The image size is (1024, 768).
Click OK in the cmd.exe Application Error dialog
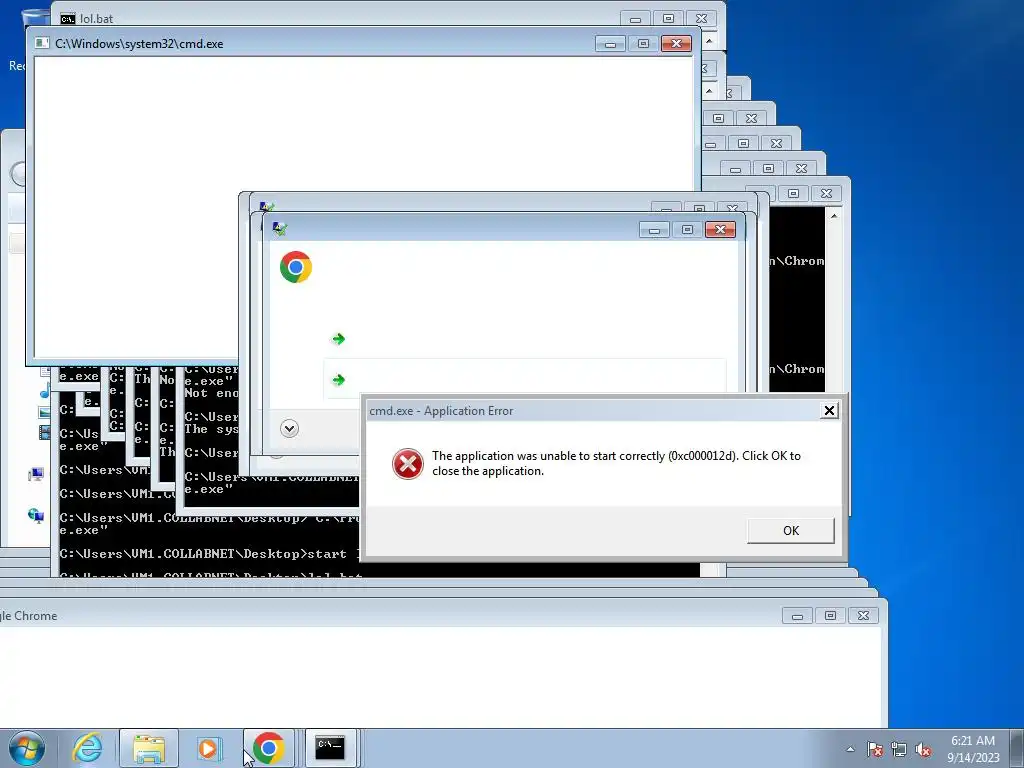(x=790, y=530)
